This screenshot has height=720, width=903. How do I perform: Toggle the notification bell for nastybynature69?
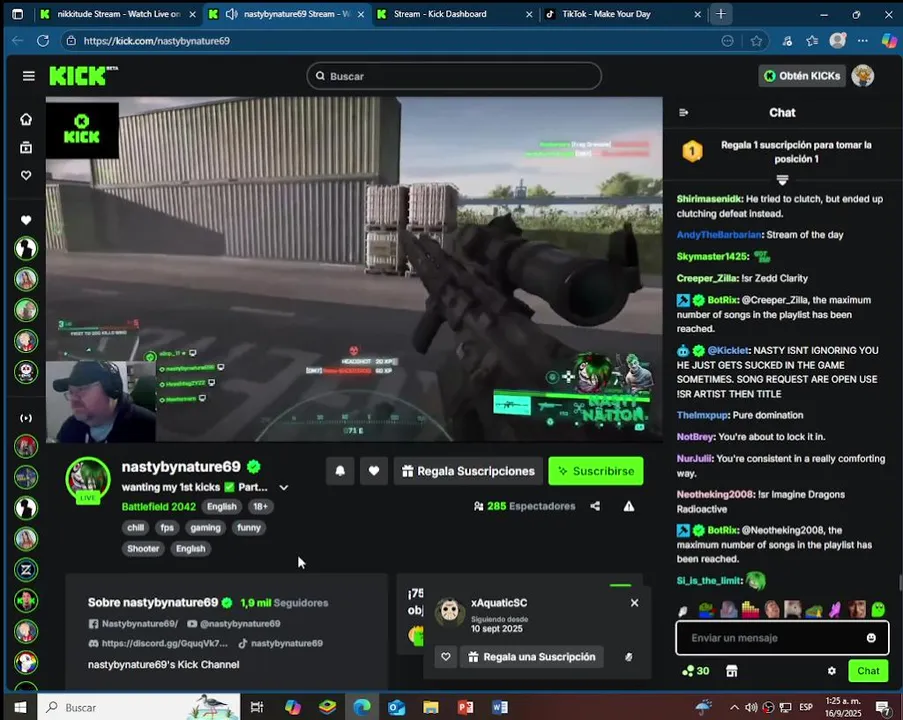[340, 471]
